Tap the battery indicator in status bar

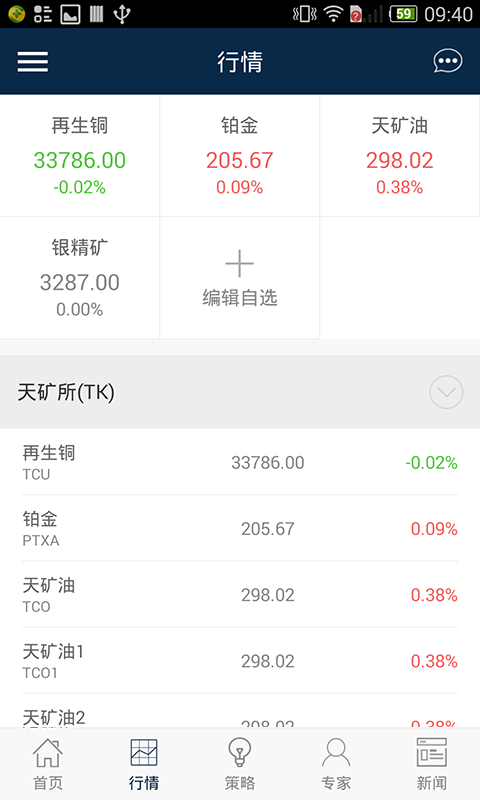click(403, 14)
